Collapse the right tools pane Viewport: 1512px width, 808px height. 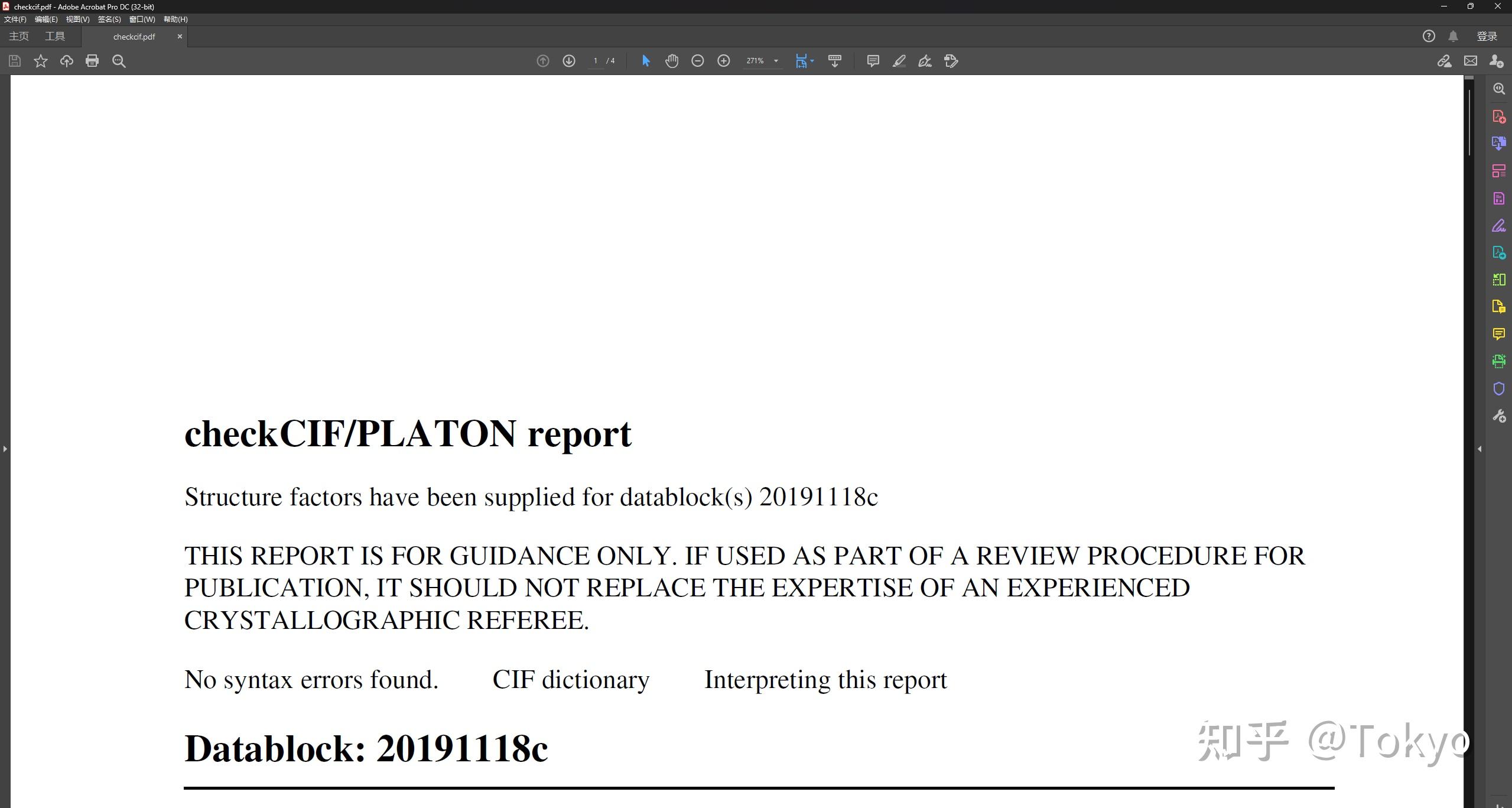pos(1480,449)
